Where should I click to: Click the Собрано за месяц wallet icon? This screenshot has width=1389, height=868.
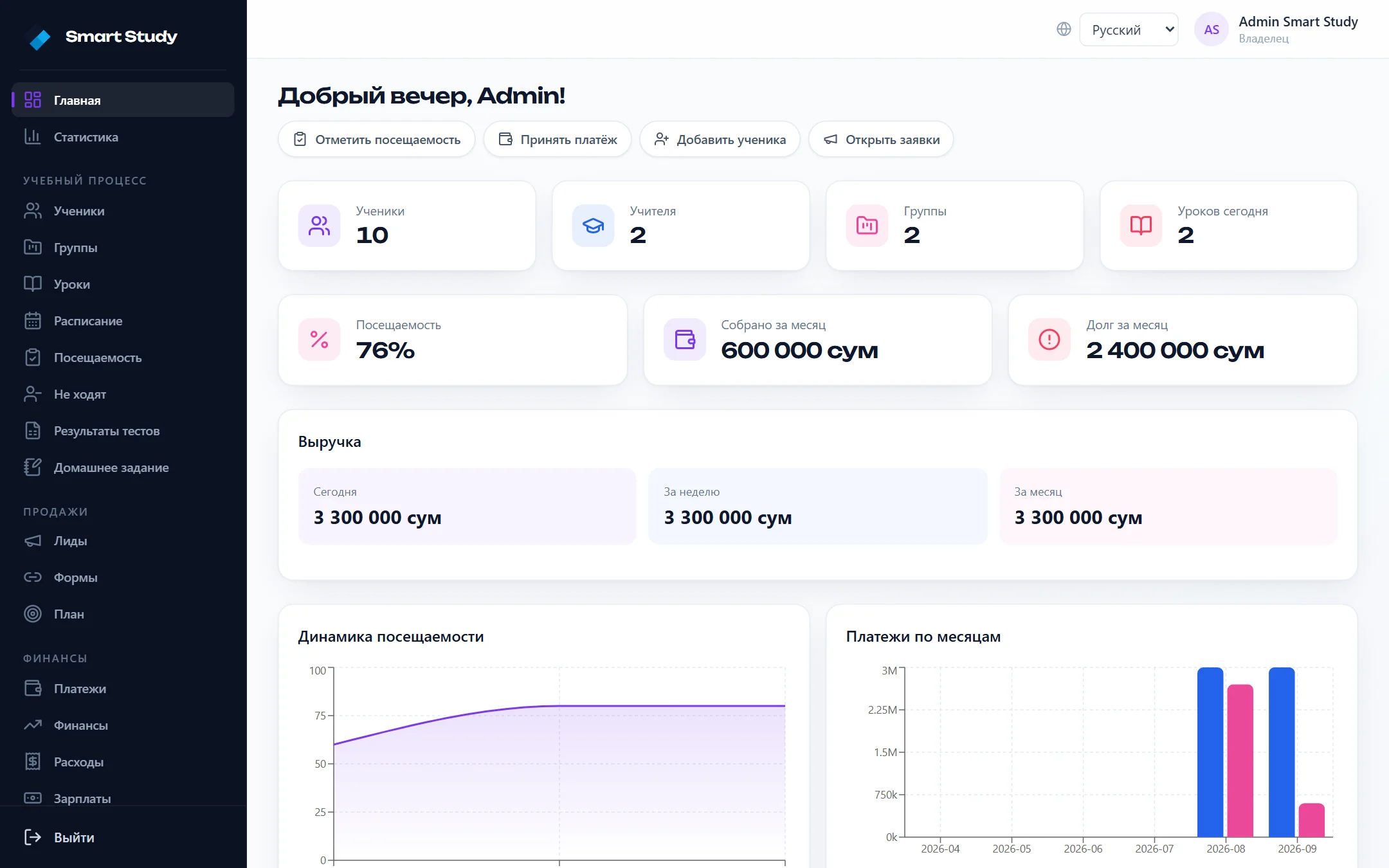tap(685, 339)
